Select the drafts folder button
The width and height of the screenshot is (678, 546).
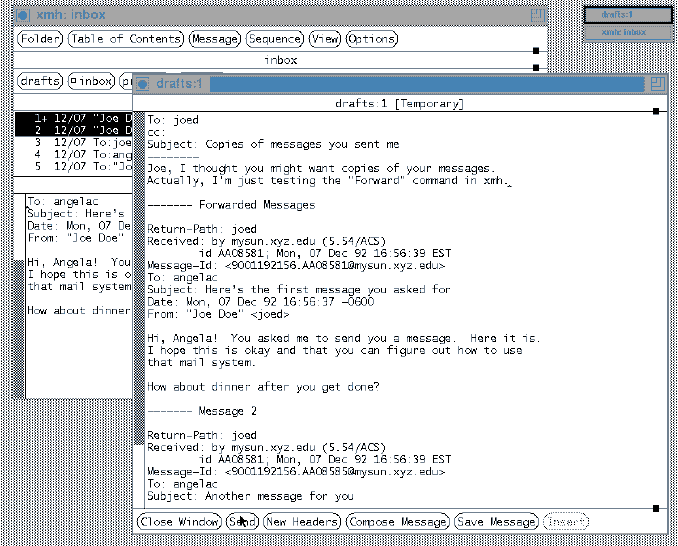39,81
